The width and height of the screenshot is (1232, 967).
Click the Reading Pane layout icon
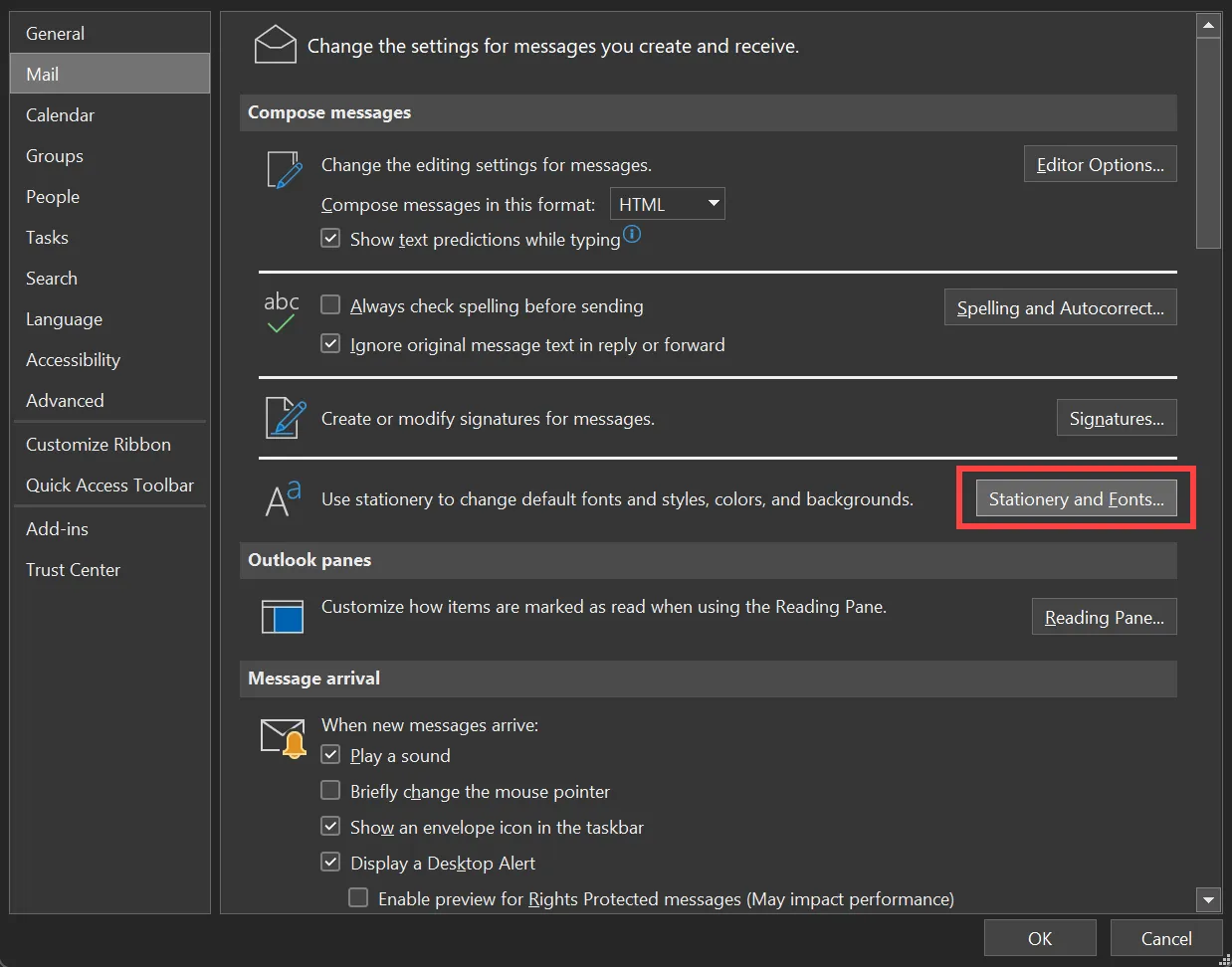coord(283,616)
